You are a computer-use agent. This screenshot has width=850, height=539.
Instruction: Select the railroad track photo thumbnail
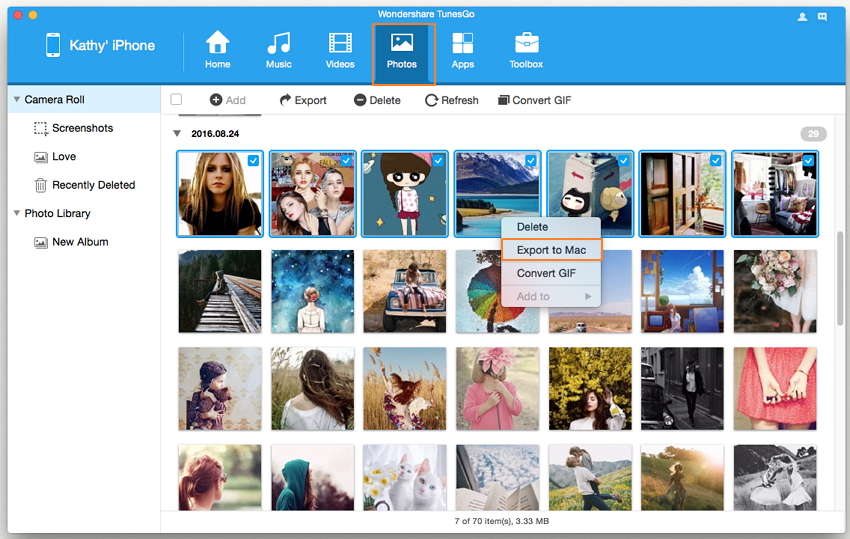pos(220,291)
